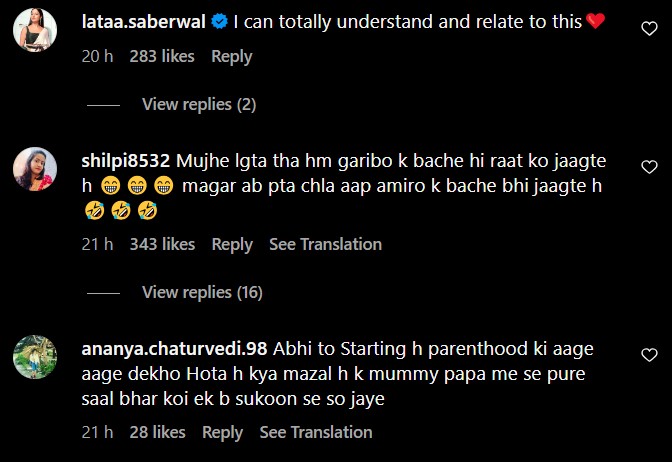Reply to lataa.saberwal's comment
The image size is (672, 462).
[231, 57]
